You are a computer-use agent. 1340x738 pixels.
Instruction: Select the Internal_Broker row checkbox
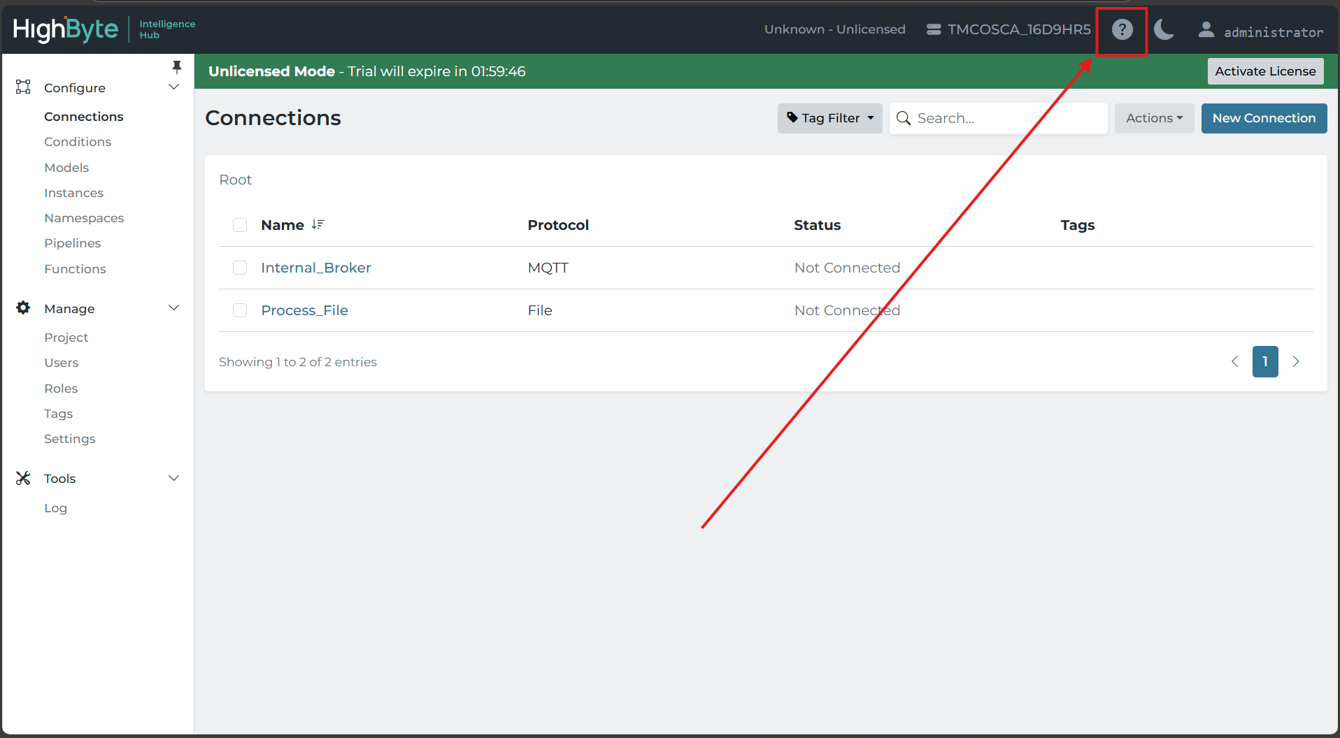pyautogui.click(x=240, y=268)
